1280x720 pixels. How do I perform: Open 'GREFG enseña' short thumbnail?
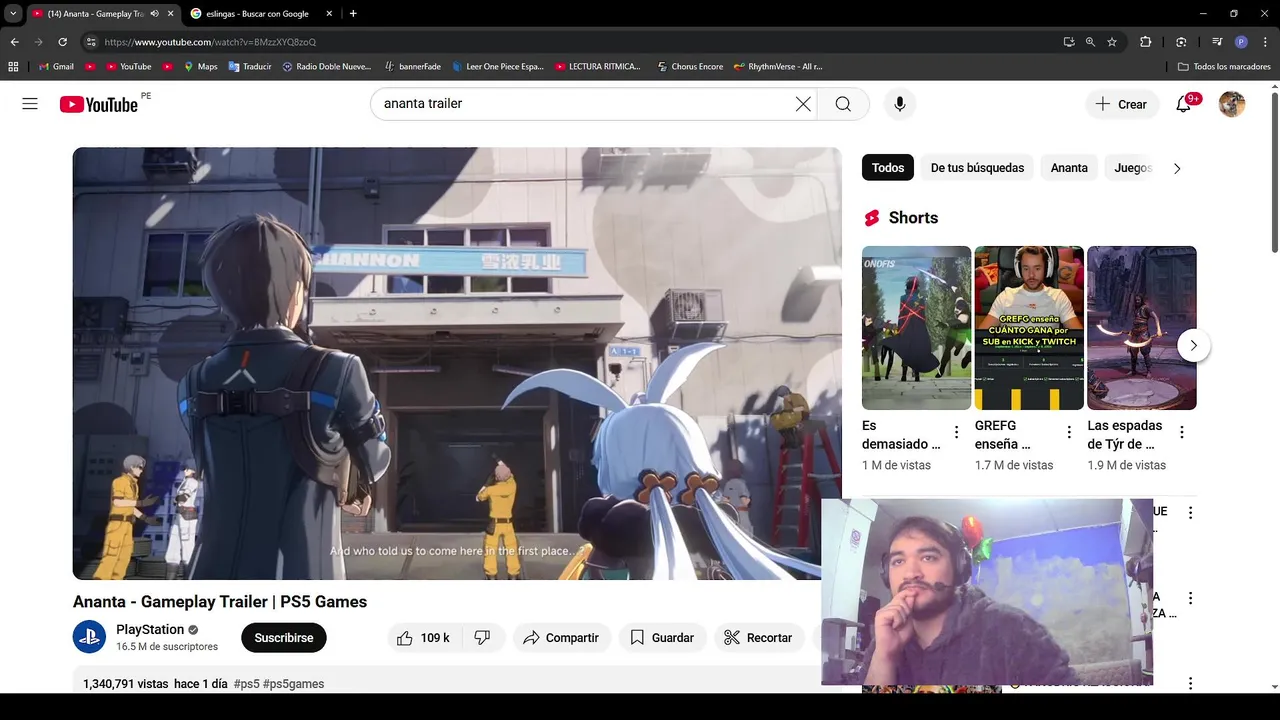tap(1029, 328)
